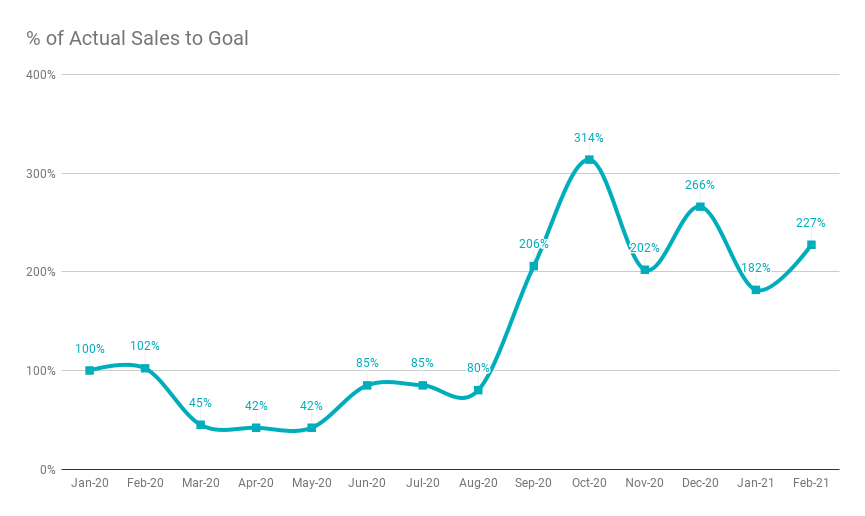Select the Mar-20 data point marker

[201, 425]
